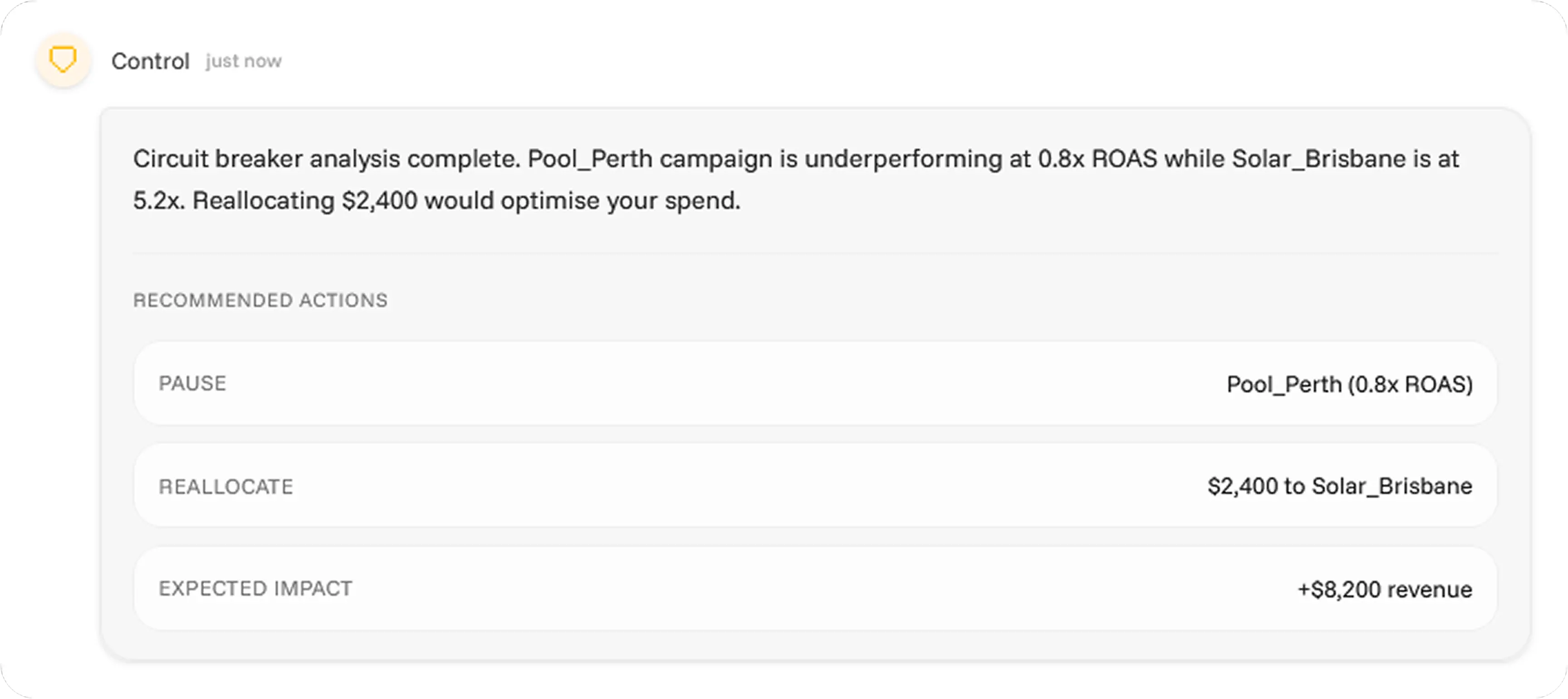
Task: Select the EXPECTED IMPACT label text
Action: tap(255, 588)
